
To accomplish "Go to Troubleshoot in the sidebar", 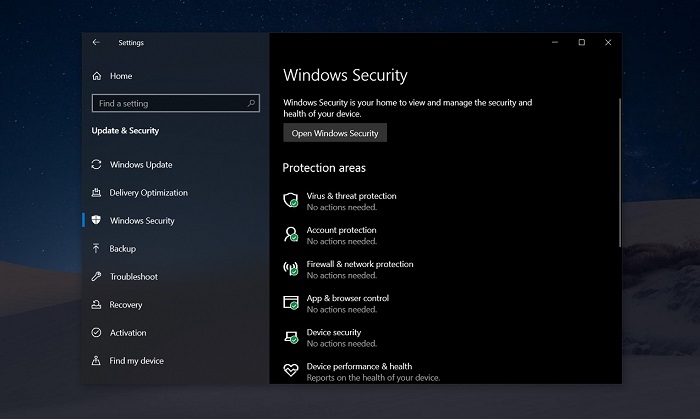I will (133, 277).
